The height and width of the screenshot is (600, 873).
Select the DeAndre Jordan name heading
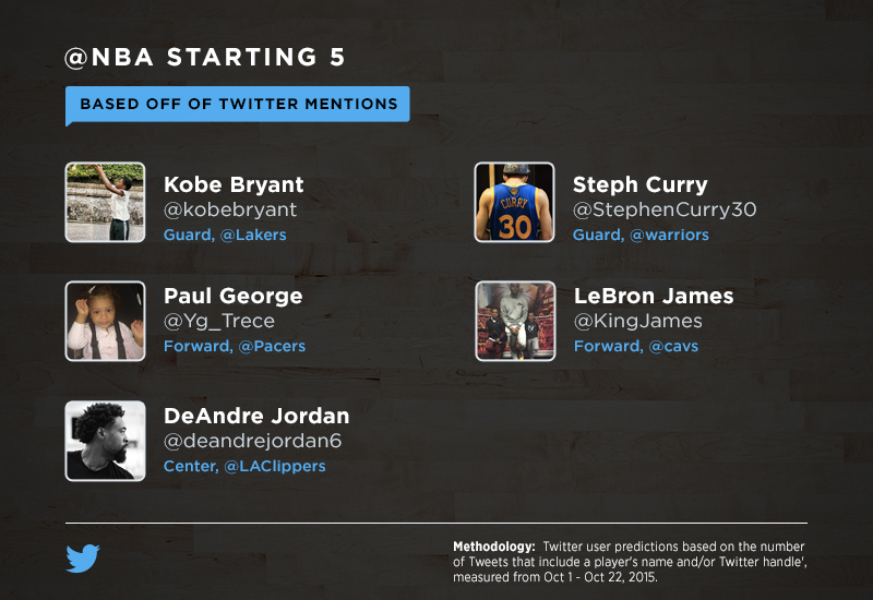coord(257,416)
